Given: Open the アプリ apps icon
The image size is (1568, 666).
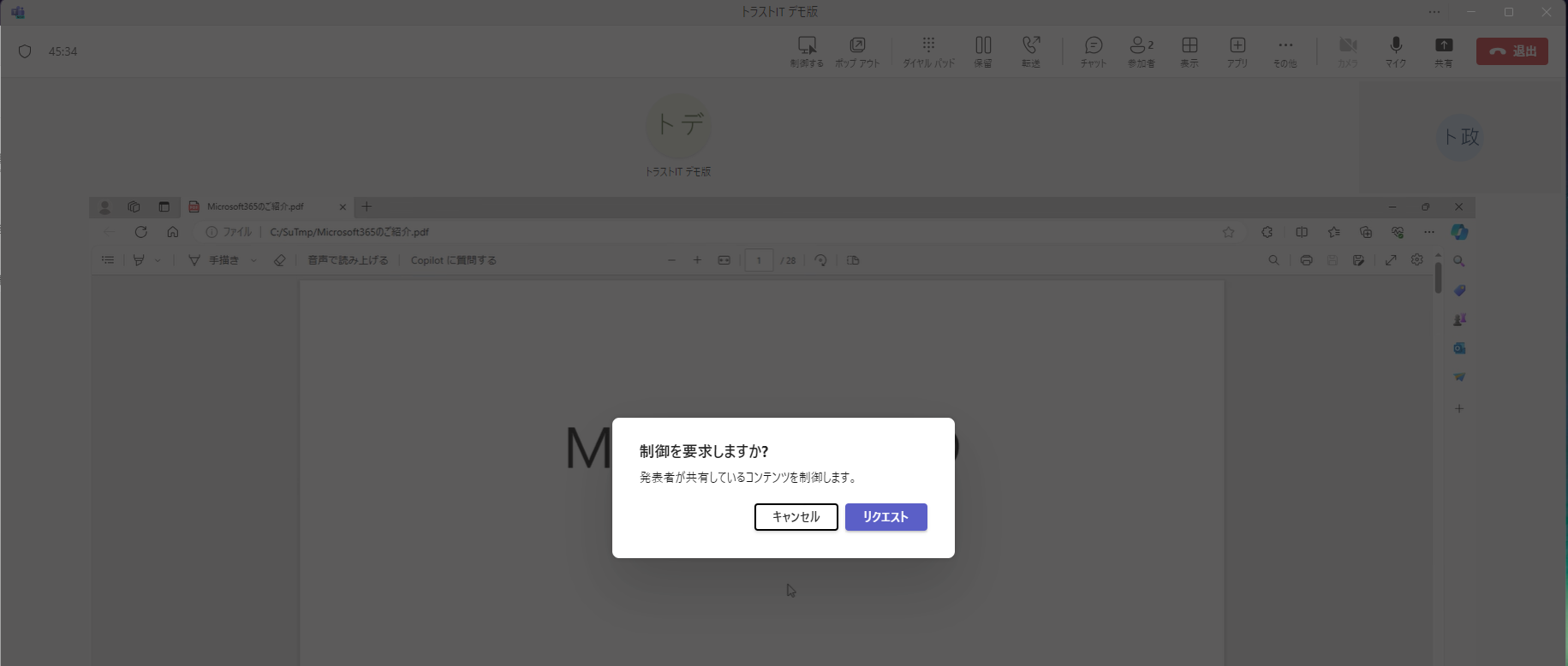Looking at the screenshot, I should 1237,51.
